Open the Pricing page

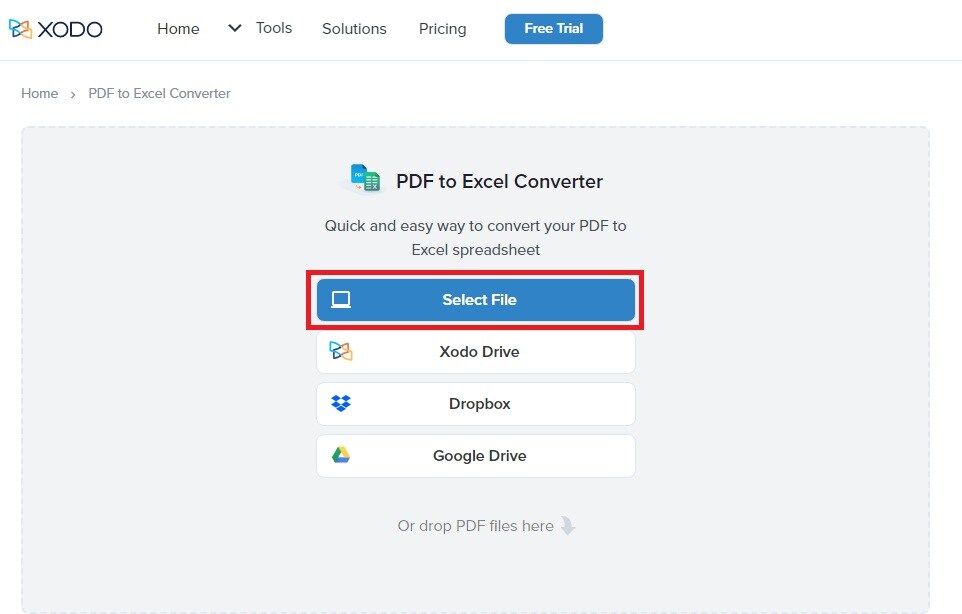click(x=442, y=29)
